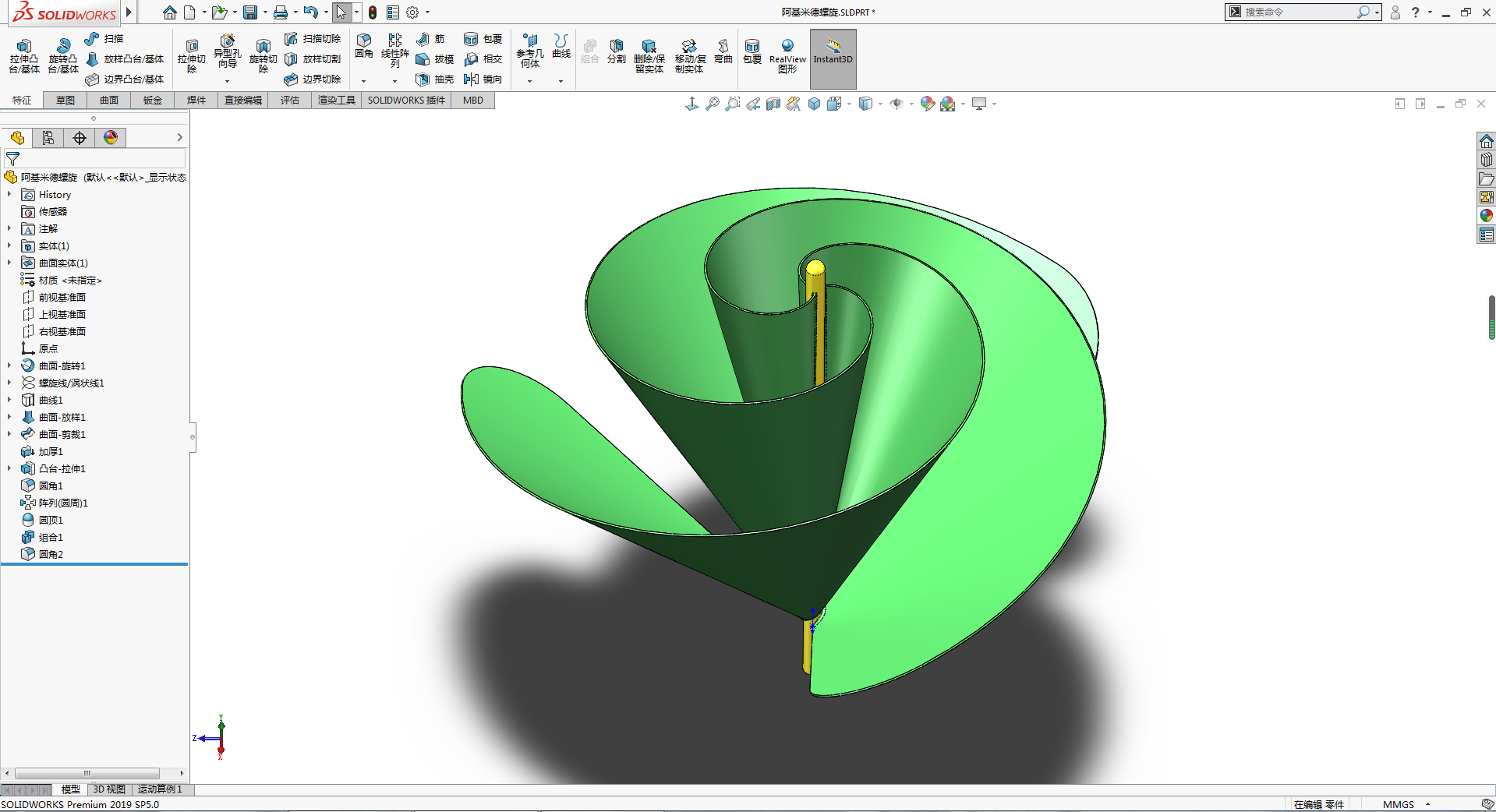The height and width of the screenshot is (812, 1496).
Task: Activate the 拉伸切除 extruded cut tool
Action: click(192, 55)
